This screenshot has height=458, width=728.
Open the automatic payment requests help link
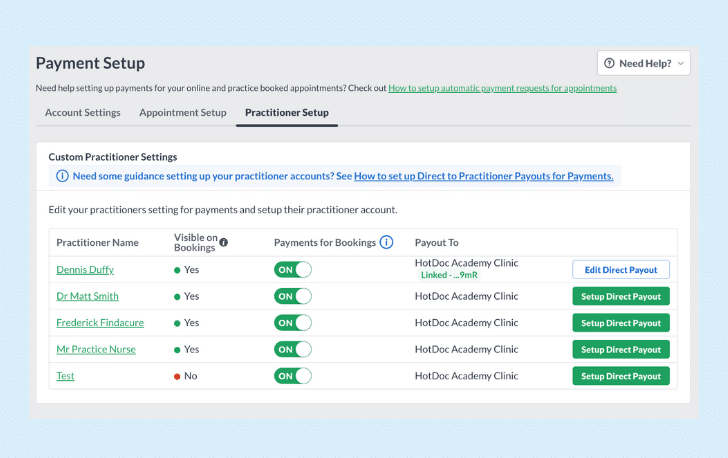pos(502,88)
